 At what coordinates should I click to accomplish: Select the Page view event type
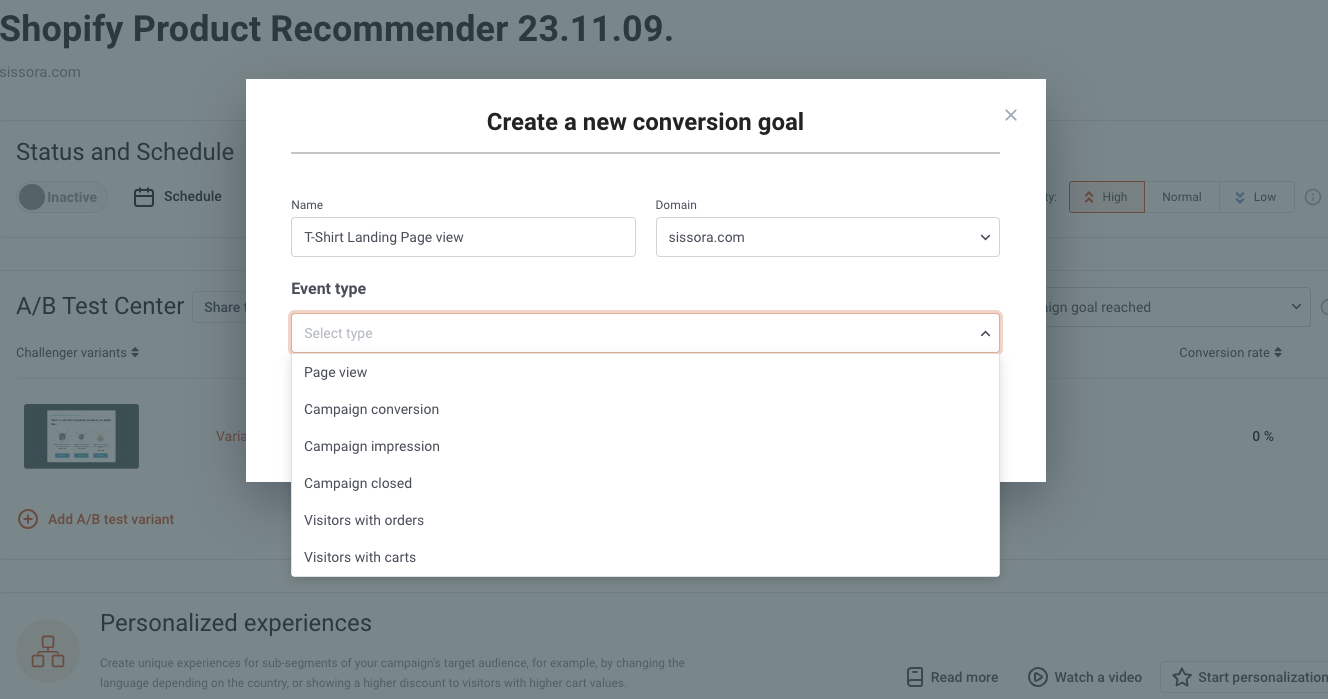(645, 372)
